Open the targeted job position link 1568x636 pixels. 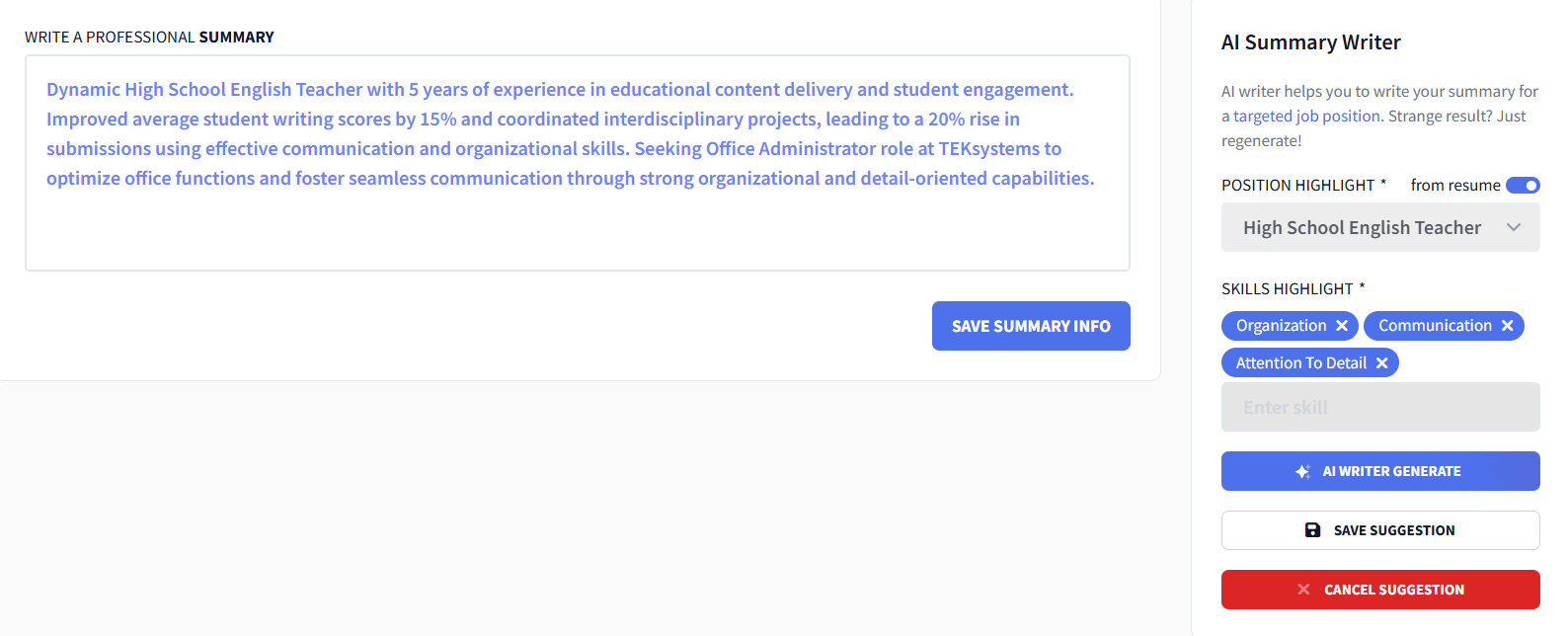(x=1305, y=115)
